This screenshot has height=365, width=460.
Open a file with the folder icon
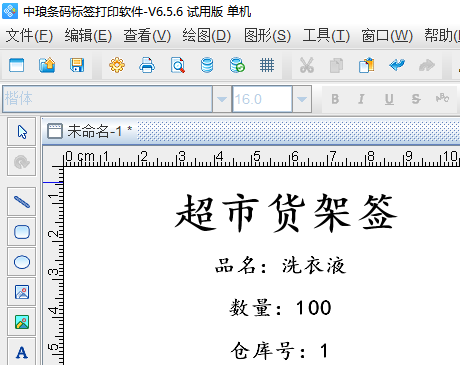click(47, 65)
